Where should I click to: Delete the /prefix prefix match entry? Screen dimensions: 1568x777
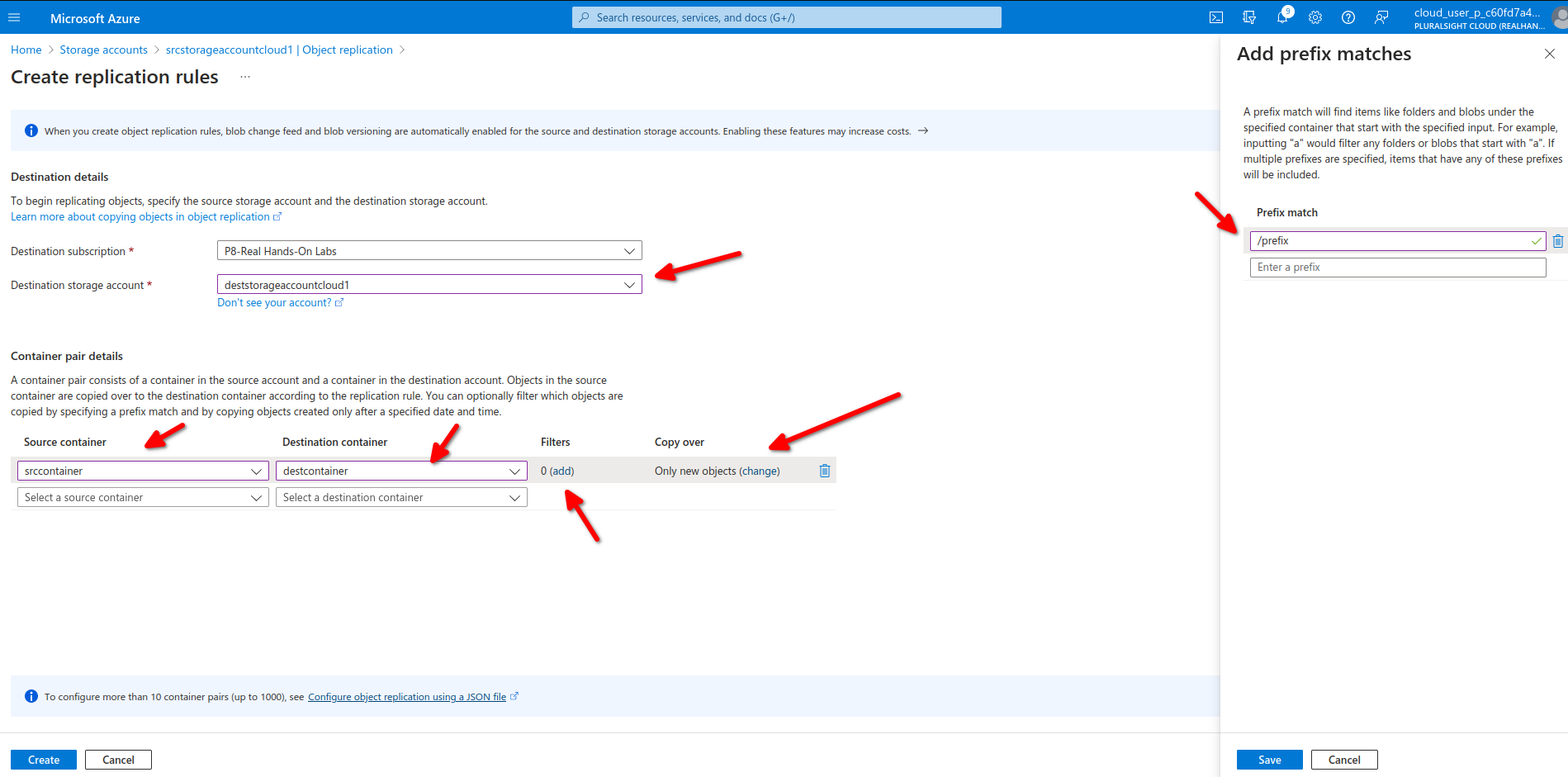click(x=1557, y=241)
